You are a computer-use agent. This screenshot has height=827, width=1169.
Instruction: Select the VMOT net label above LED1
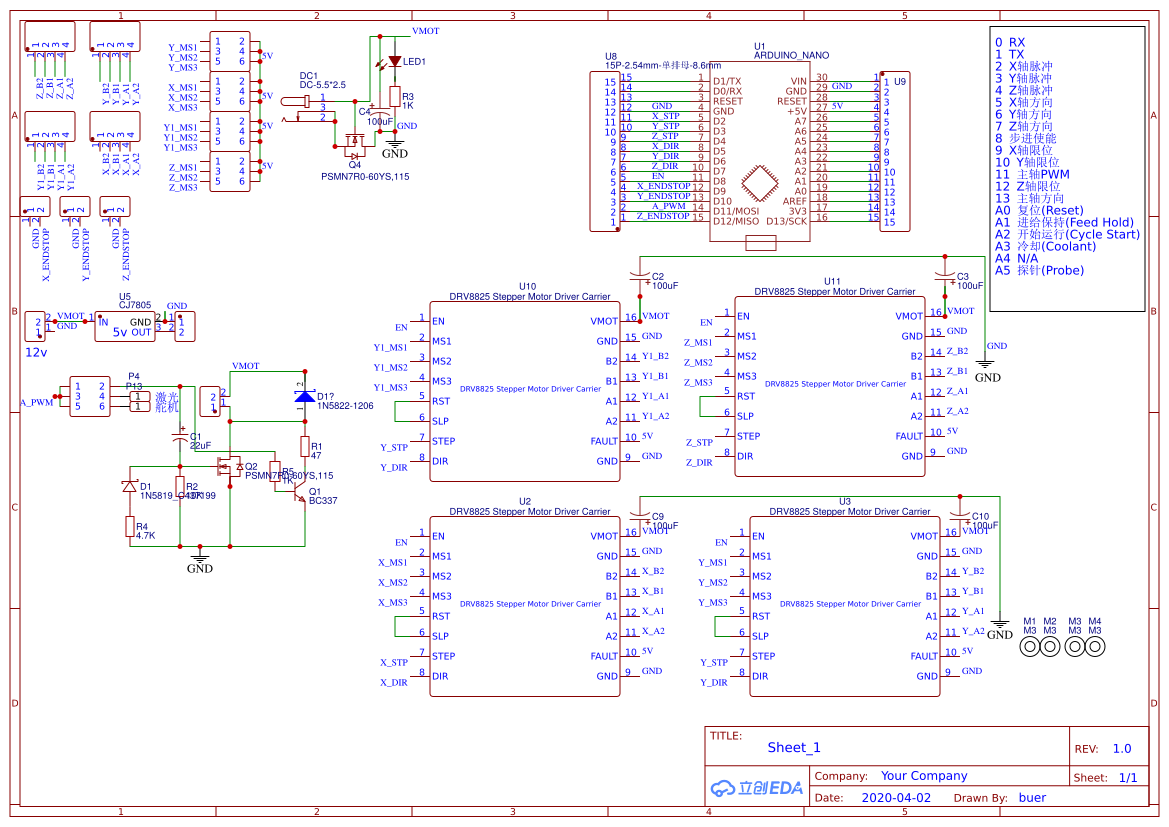pos(426,31)
